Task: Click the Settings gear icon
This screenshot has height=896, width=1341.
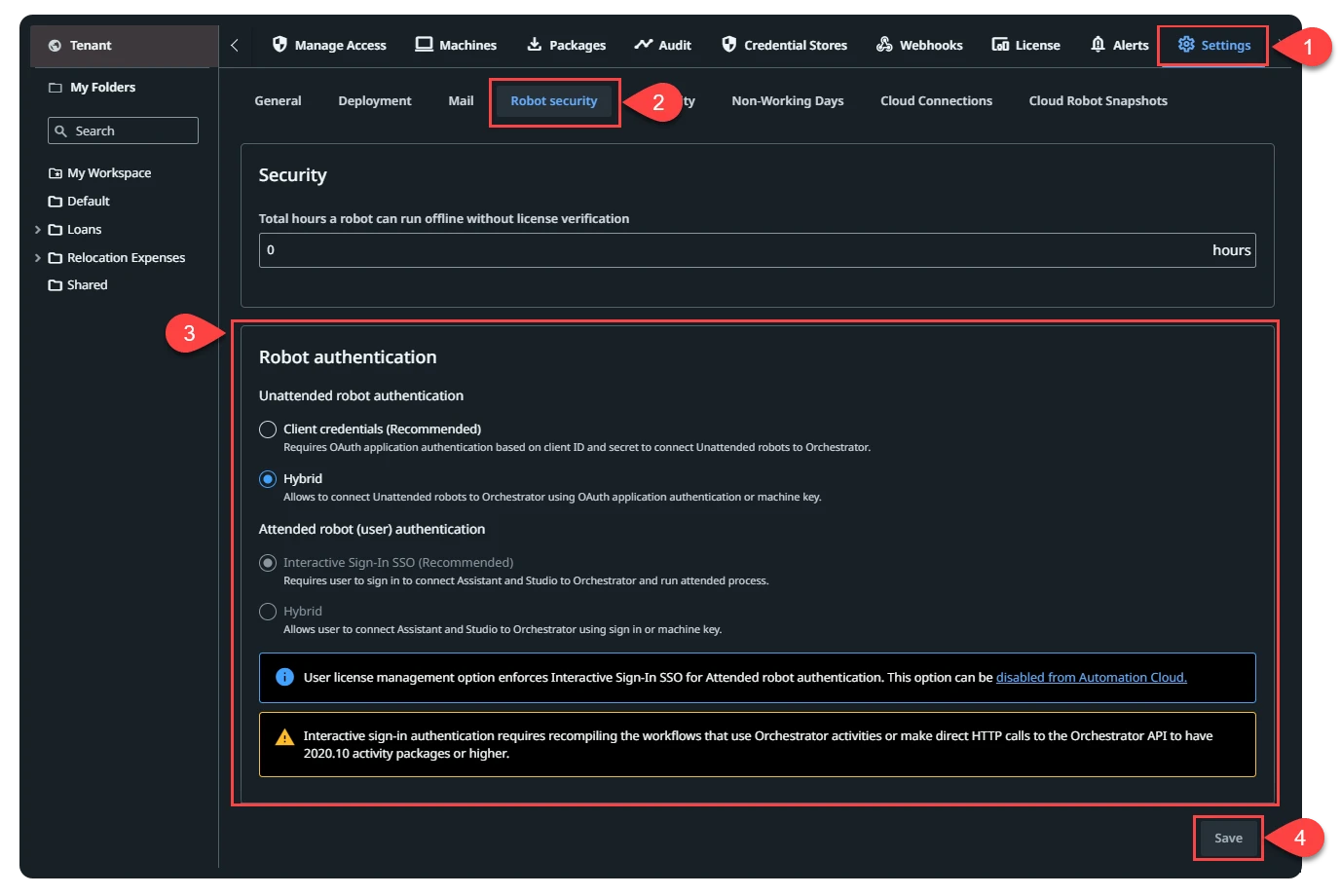Action: click(1186, 44)
